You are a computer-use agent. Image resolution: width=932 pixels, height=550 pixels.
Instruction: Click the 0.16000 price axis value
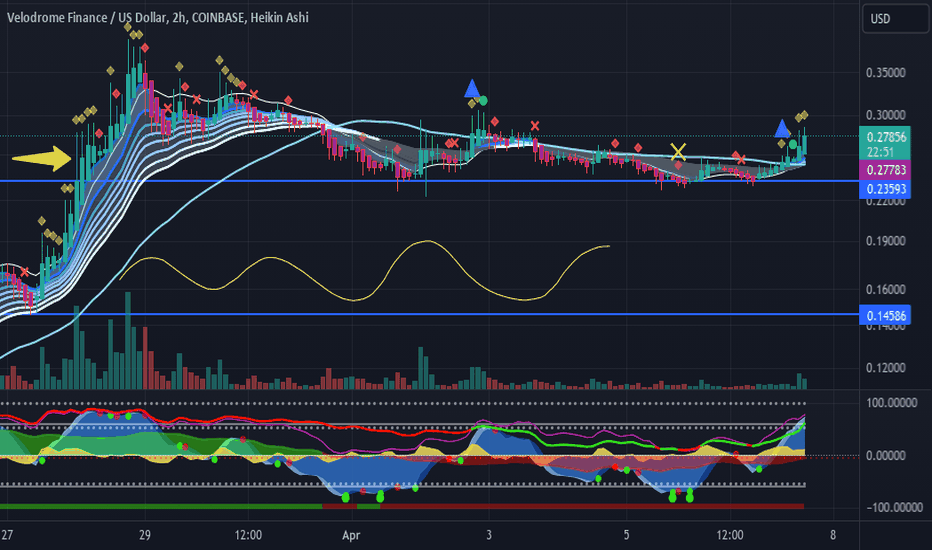pos(886,290)
